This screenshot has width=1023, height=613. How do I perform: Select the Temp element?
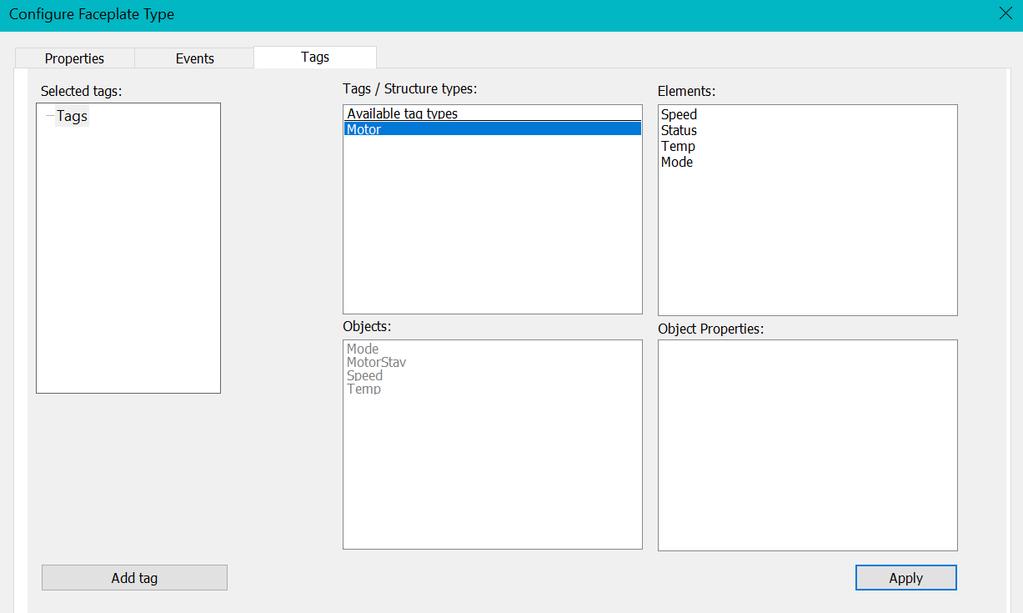tap(678, 146)
